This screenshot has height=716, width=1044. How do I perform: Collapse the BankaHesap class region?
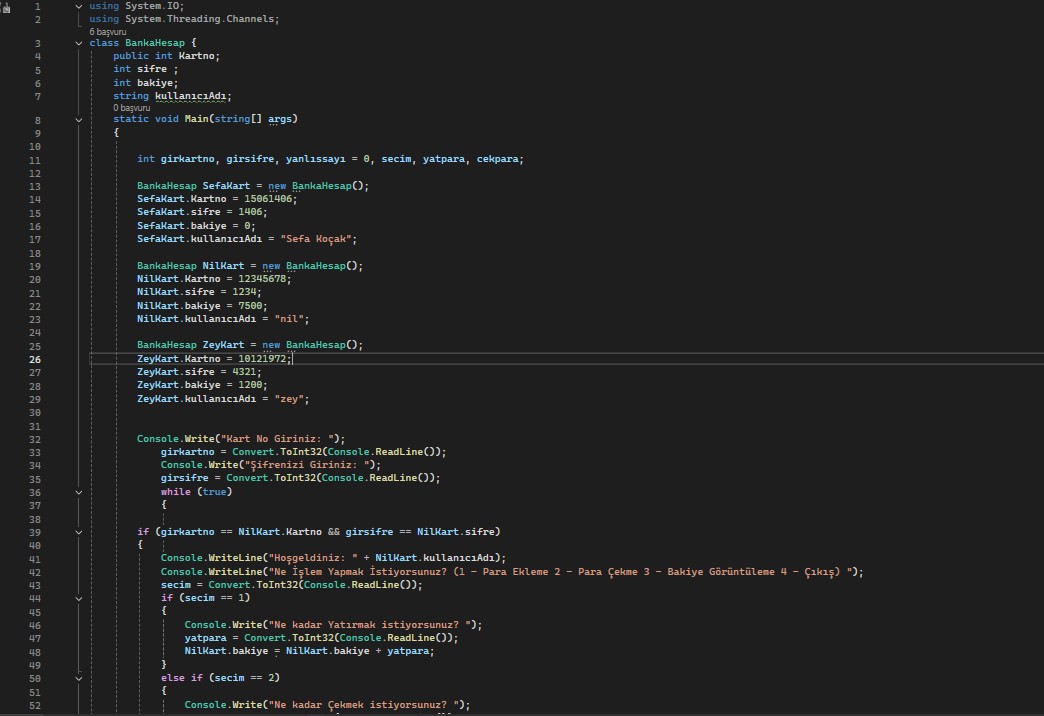point(79,44)
